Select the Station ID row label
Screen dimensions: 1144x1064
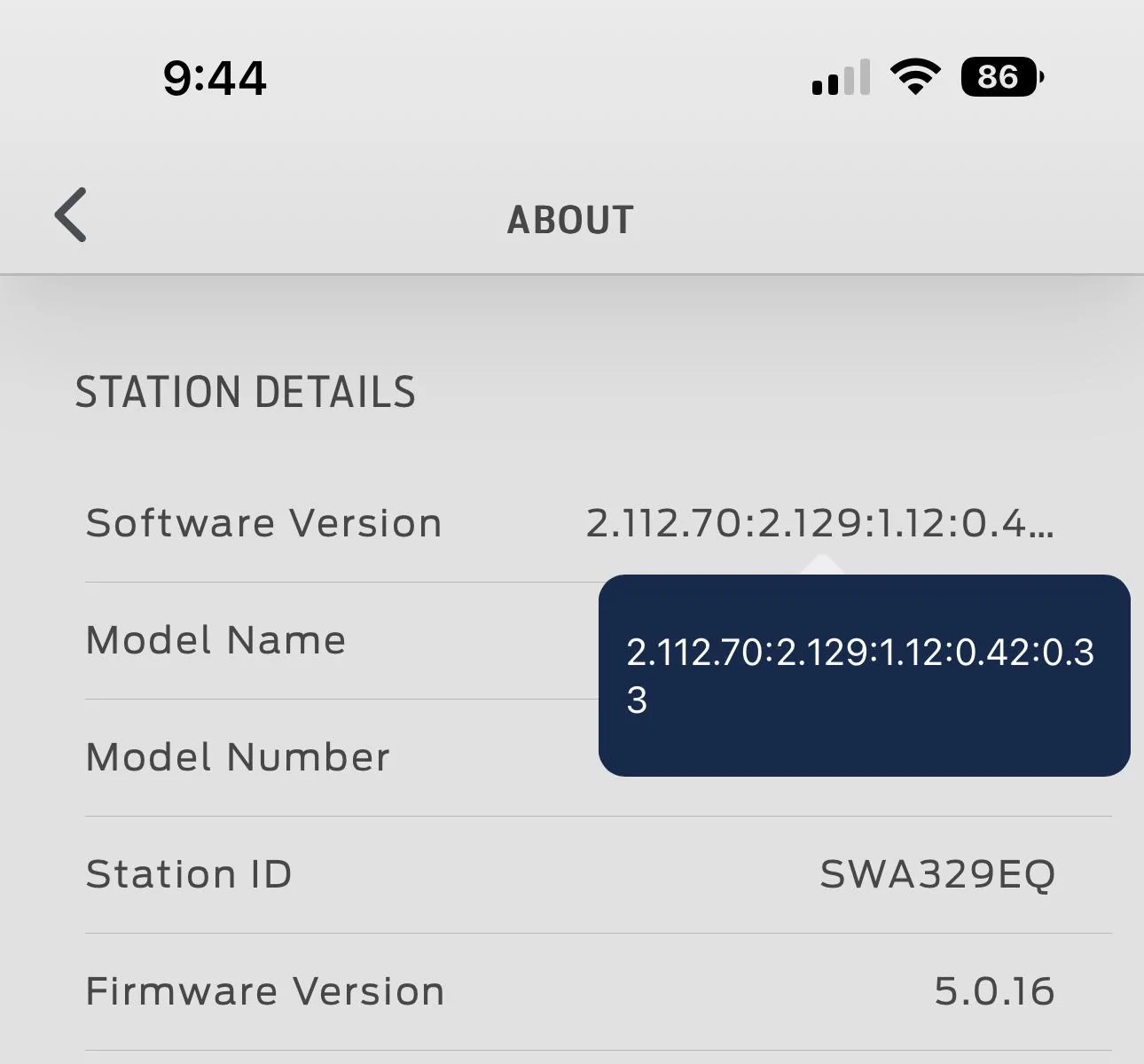coord(189,874)
